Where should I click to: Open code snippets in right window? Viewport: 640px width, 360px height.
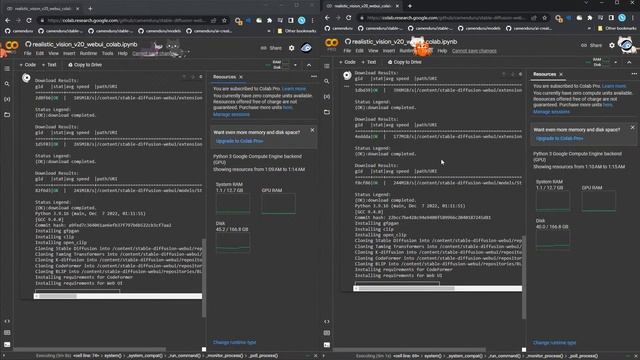327,321
